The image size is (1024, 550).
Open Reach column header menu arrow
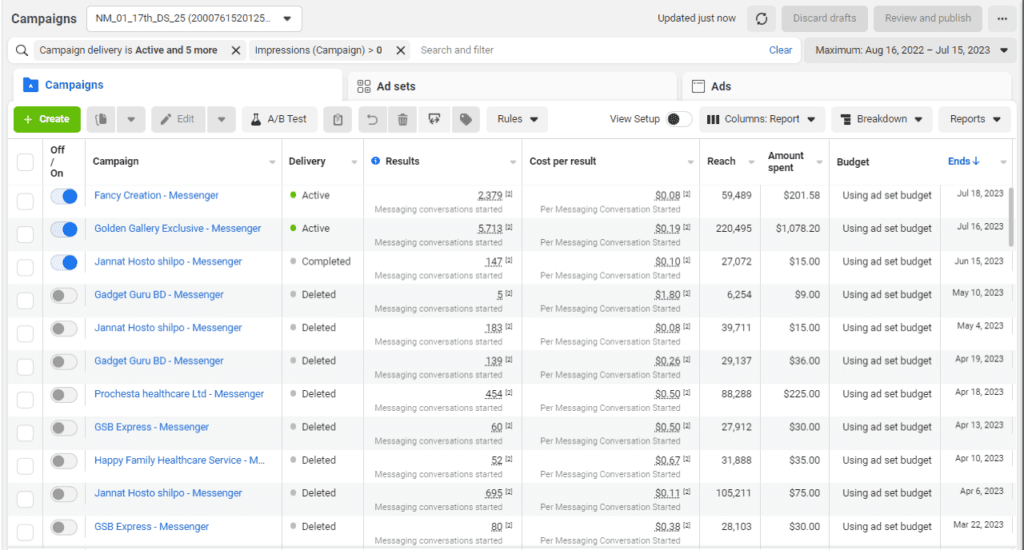(x=751, y=162)
